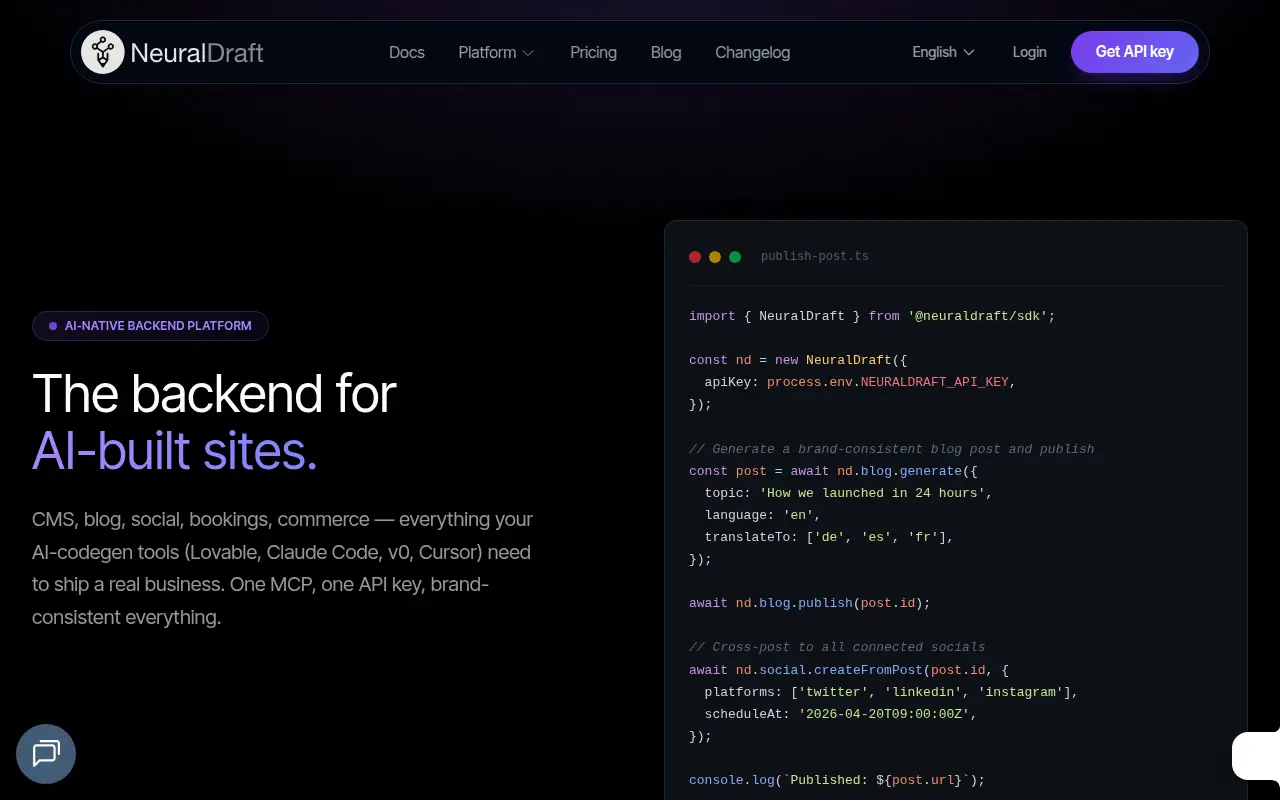Image resolution: width=1280 pixels, height=800 pixels.
Task: Click the platforms array code line
Action: [x=891, y=692]
